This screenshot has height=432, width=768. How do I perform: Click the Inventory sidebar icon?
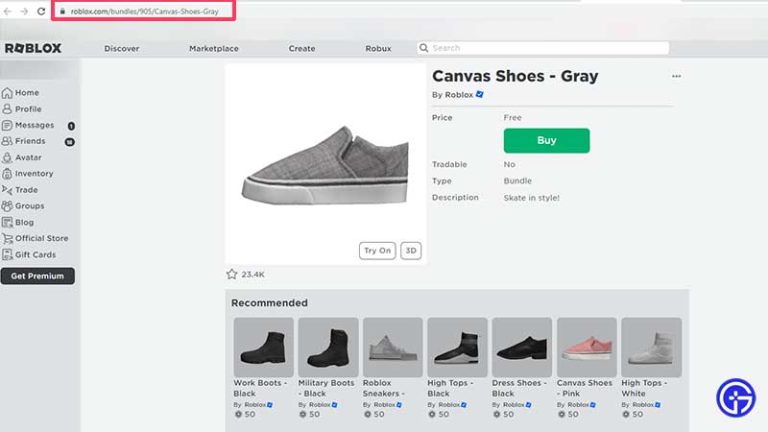click(x=8, y=174)
